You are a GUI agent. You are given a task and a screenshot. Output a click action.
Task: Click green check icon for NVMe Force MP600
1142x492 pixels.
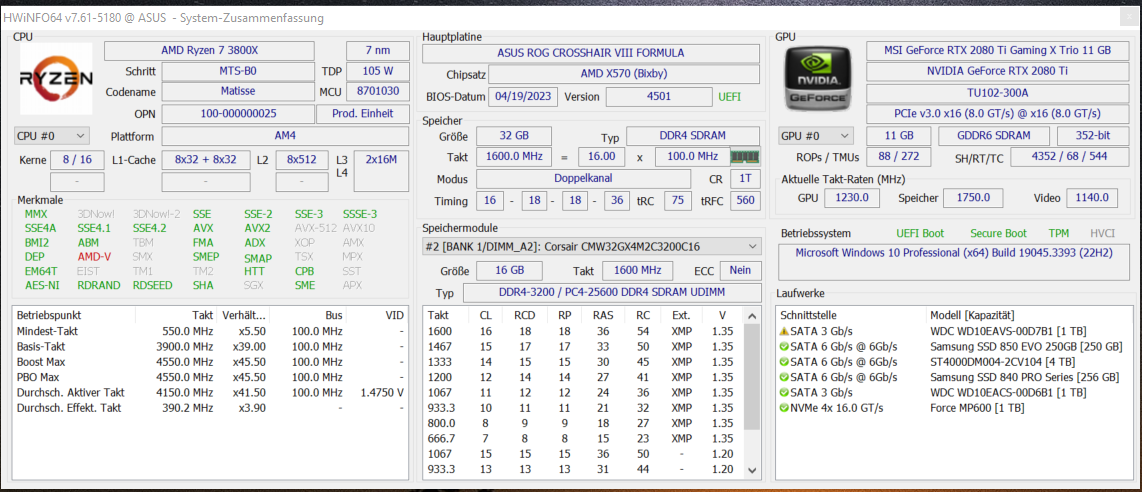click(784, 408)
